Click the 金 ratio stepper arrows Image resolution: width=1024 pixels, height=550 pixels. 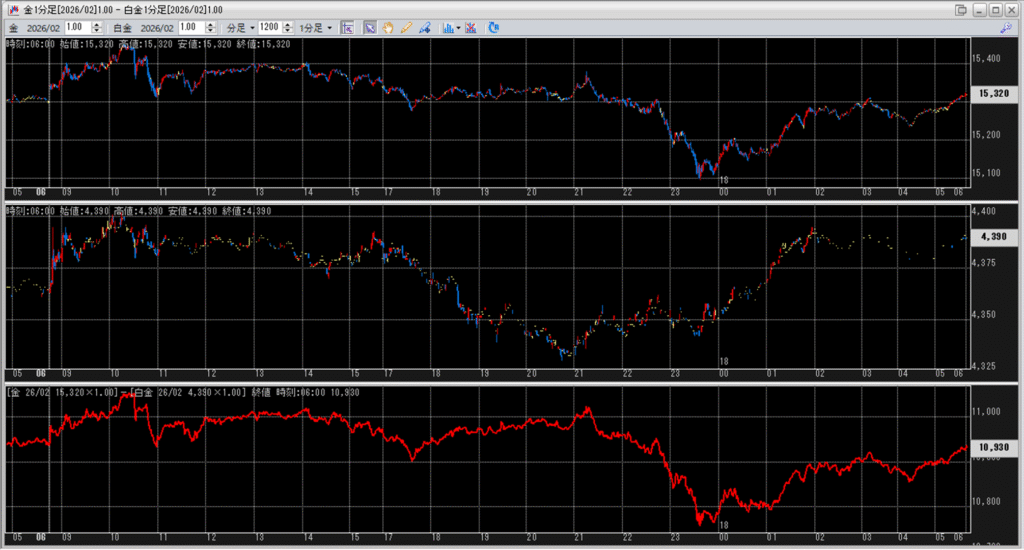point(97,27)
